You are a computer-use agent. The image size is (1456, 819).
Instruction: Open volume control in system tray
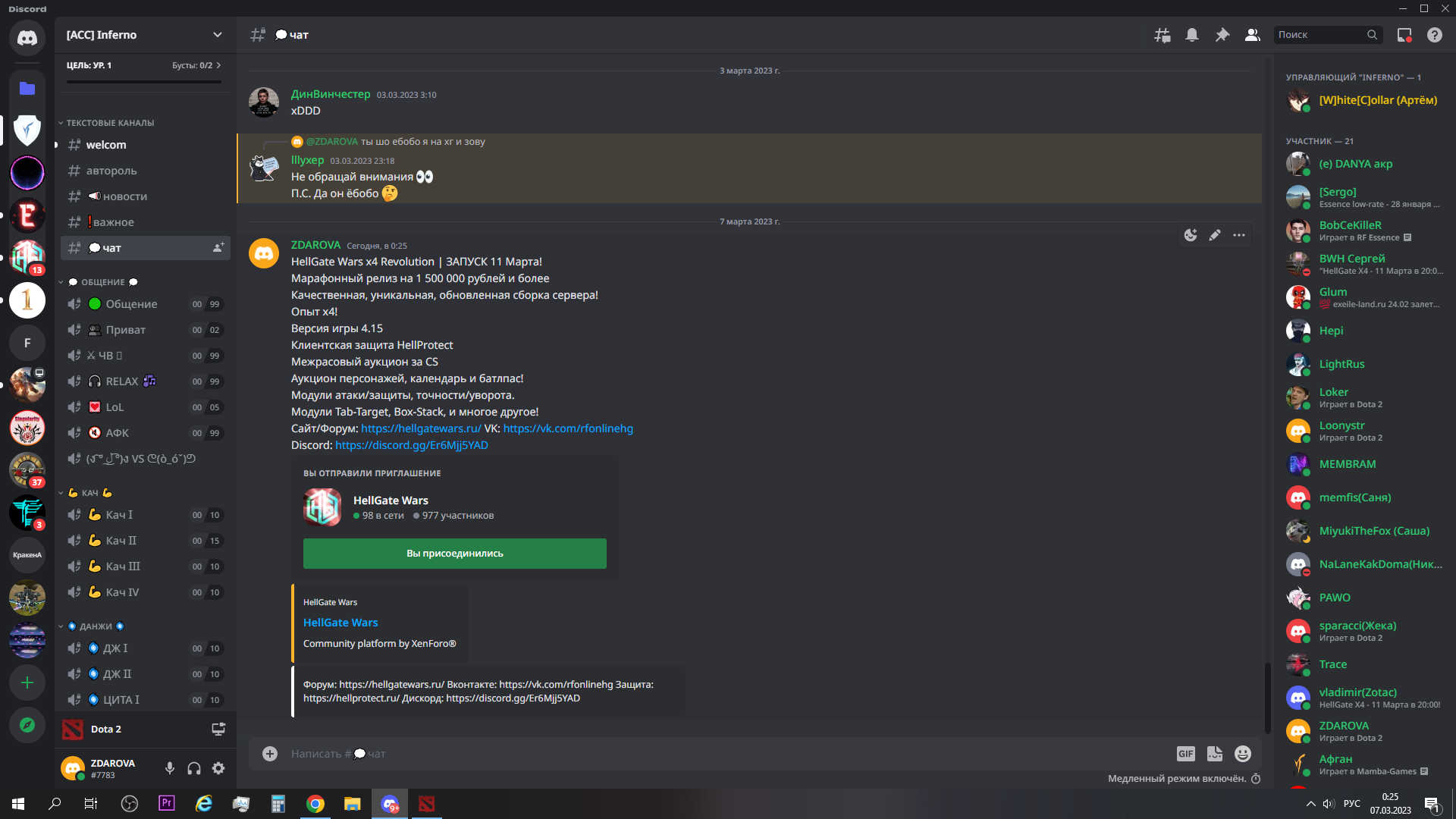(x=1329, y=804)
